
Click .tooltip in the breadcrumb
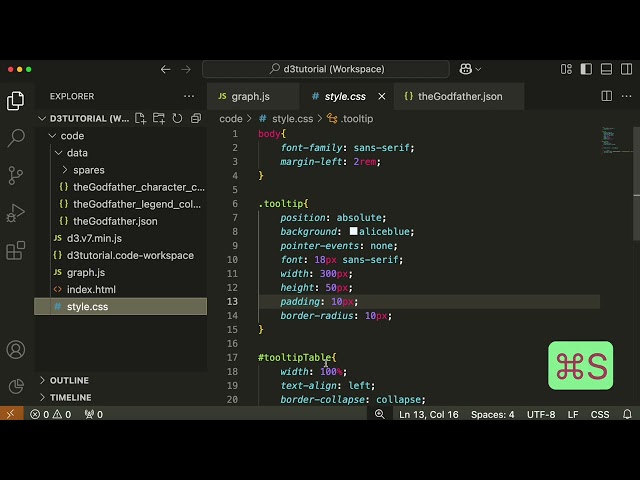click(357, 119)
